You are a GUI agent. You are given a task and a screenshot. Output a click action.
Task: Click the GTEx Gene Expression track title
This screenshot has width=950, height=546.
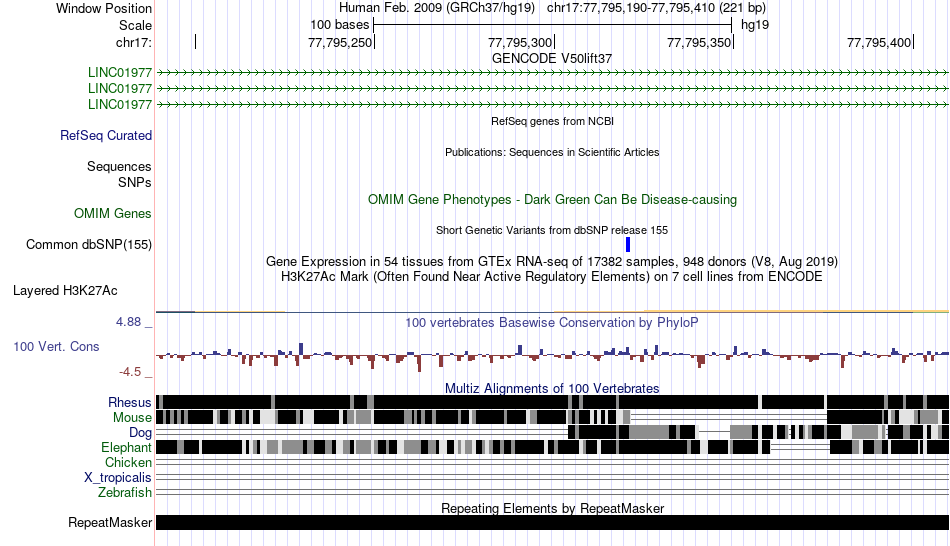click(x=552, y=262)
